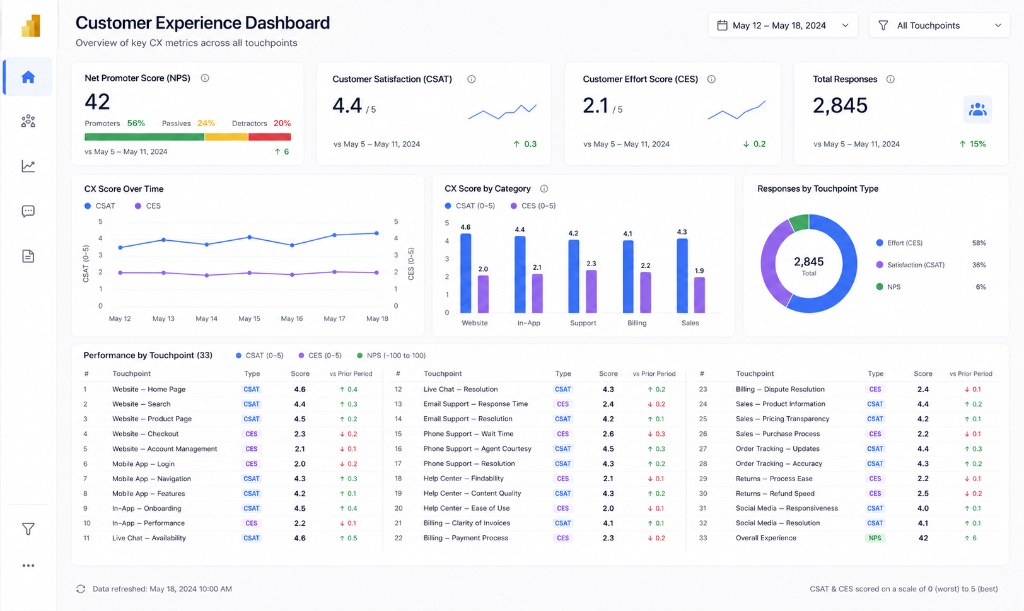Select the Live Chat – Resolution row
Viewport: 1024px width, 611px height.
537,389
